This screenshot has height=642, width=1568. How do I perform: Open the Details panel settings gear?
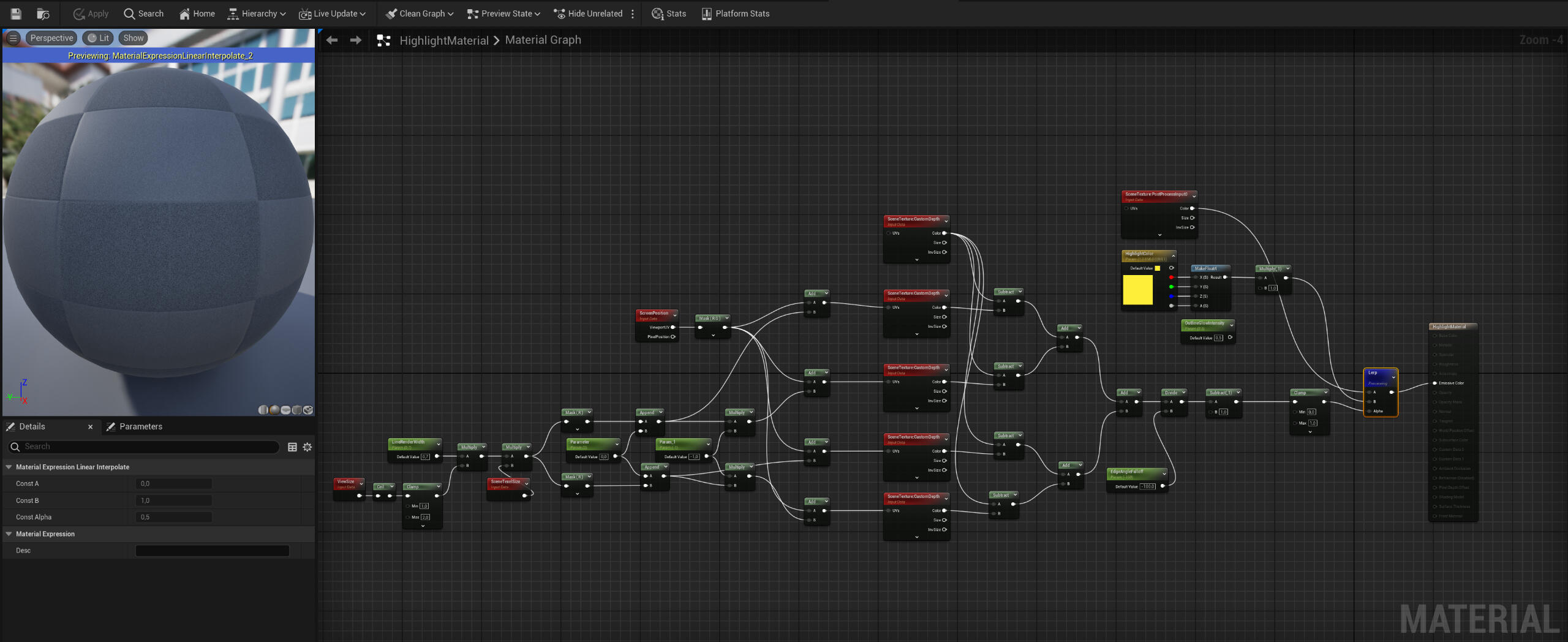(x=307, y=447)
